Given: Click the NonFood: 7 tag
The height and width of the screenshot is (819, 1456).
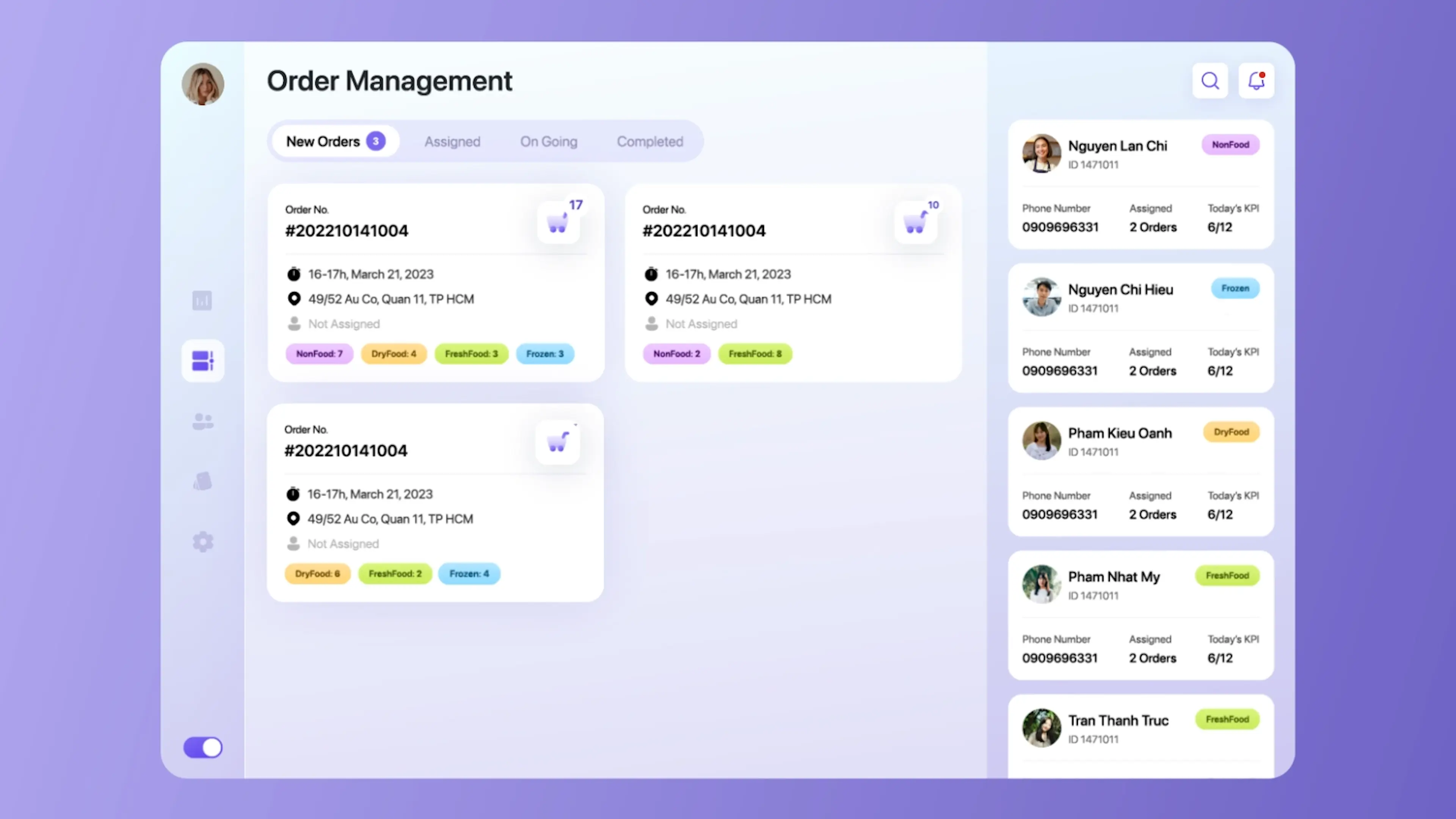Looking at the screenshot, I should pos(319,354).
